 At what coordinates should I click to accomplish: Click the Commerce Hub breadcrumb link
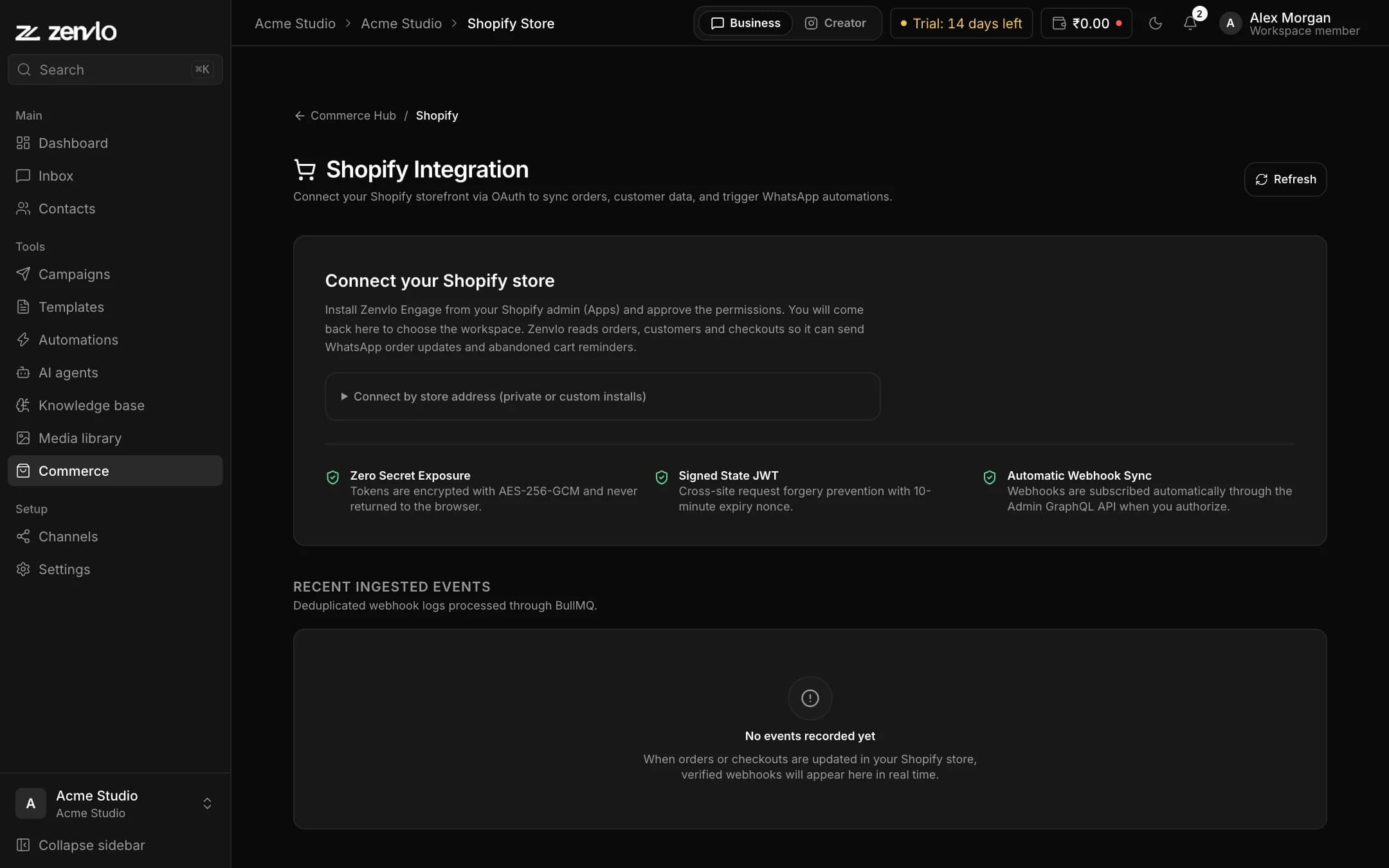coord(353,116)
